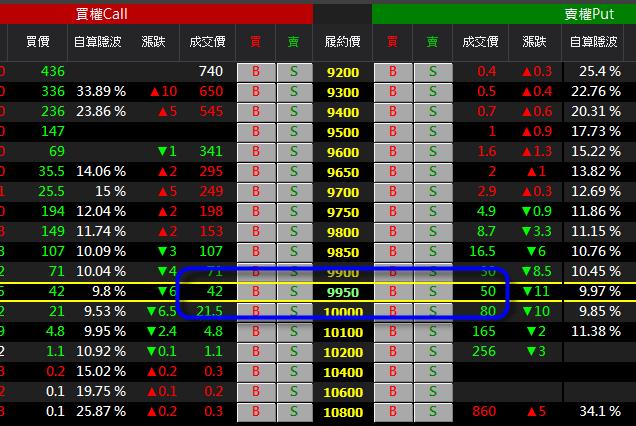
Task: Click the implied volatility value 33.89 %
Action: tap(101, 91)
